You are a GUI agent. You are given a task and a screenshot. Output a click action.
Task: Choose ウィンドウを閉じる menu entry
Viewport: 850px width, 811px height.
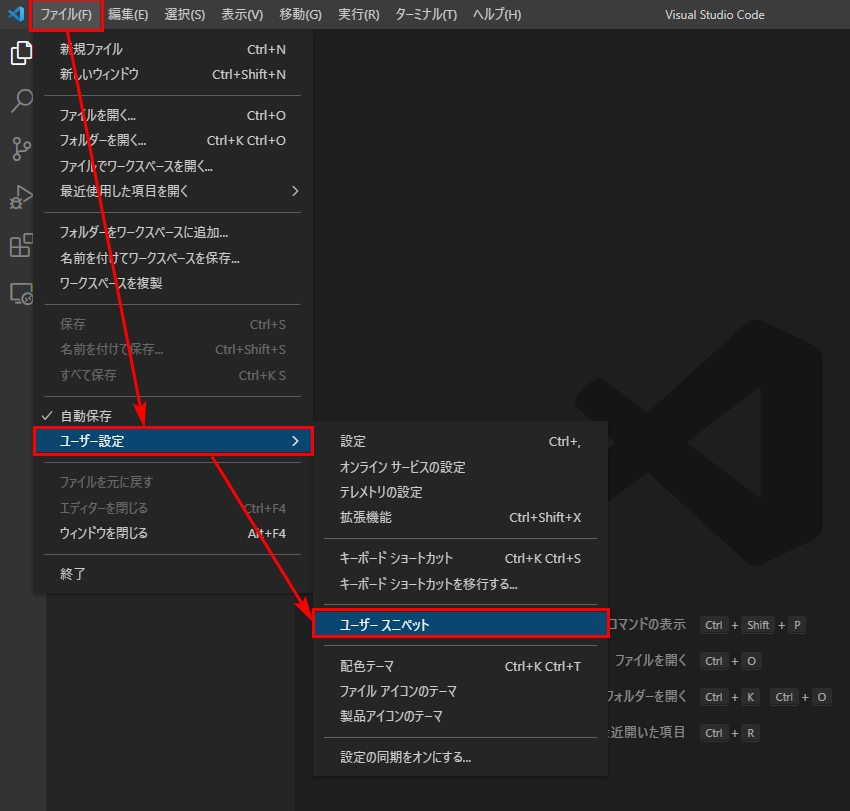coord(172,533)
